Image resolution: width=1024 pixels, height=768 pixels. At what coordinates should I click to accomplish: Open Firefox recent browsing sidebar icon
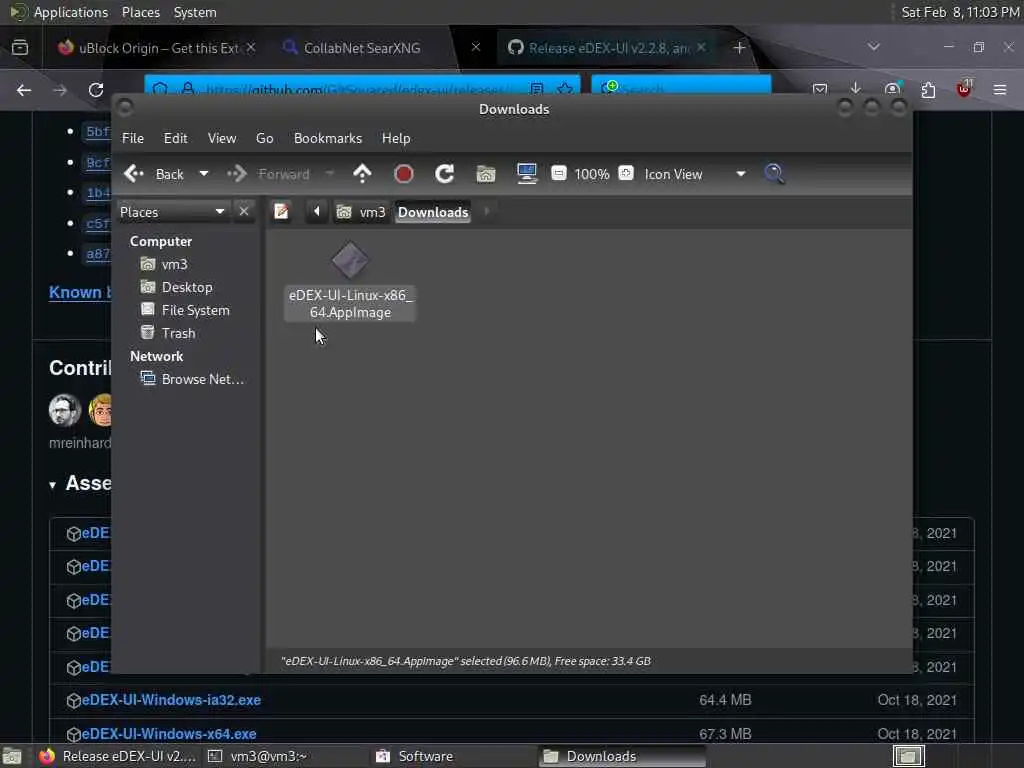pos(20,47)
